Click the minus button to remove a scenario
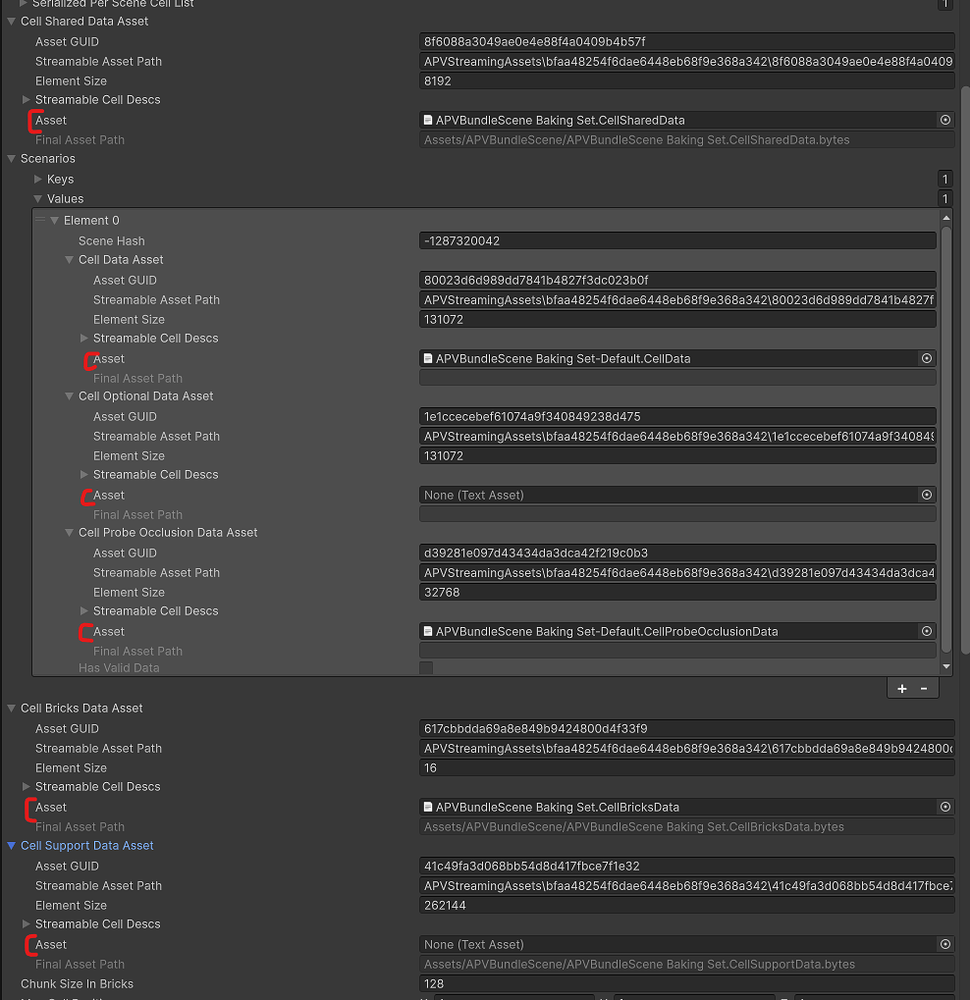This screenshot has width=970, height=1000. point(922,688)
